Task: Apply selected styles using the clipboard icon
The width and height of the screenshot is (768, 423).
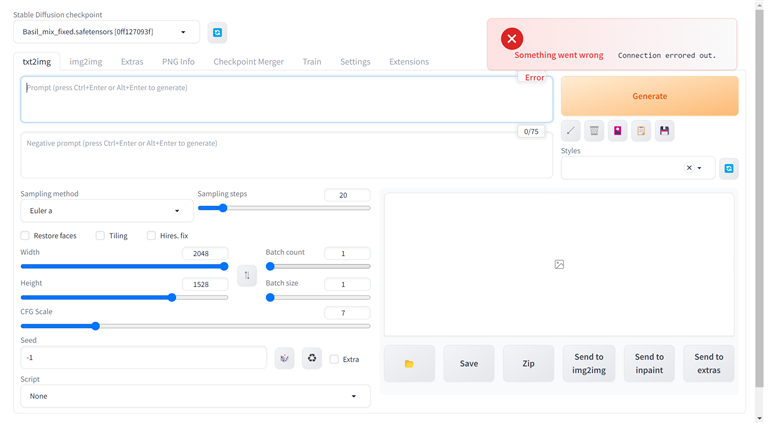Action: 641,131
